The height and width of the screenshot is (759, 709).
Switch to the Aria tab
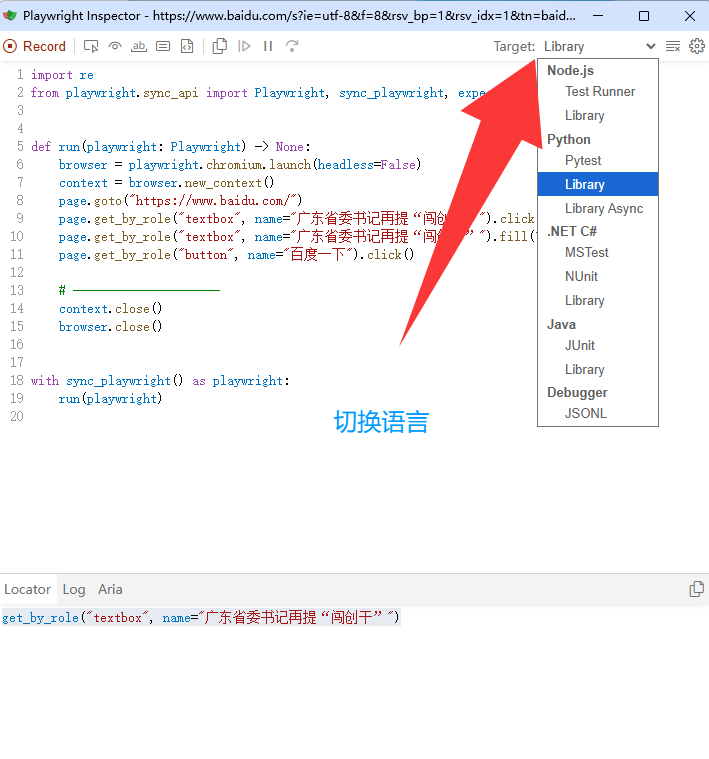click(x=110, y=589)
